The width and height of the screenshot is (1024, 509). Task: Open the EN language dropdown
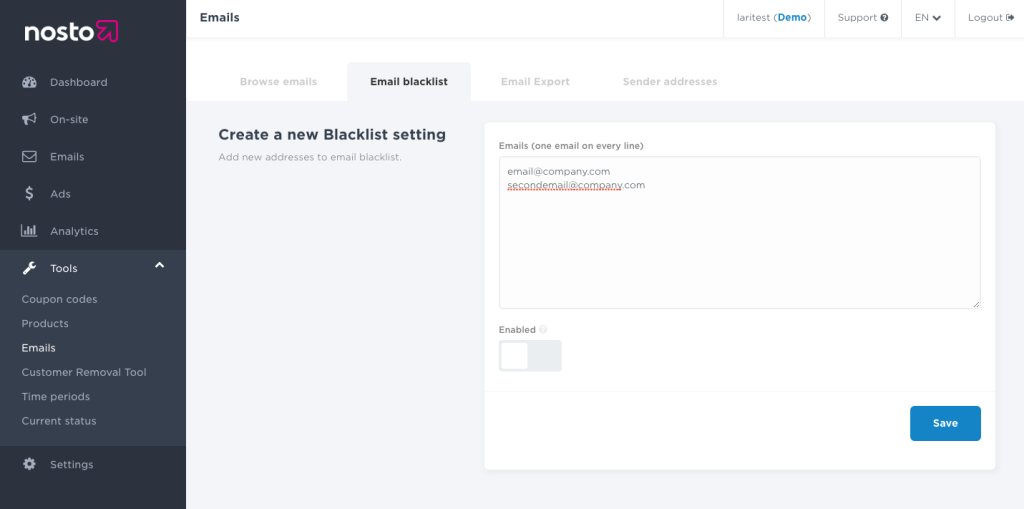(x=928, y=18)
